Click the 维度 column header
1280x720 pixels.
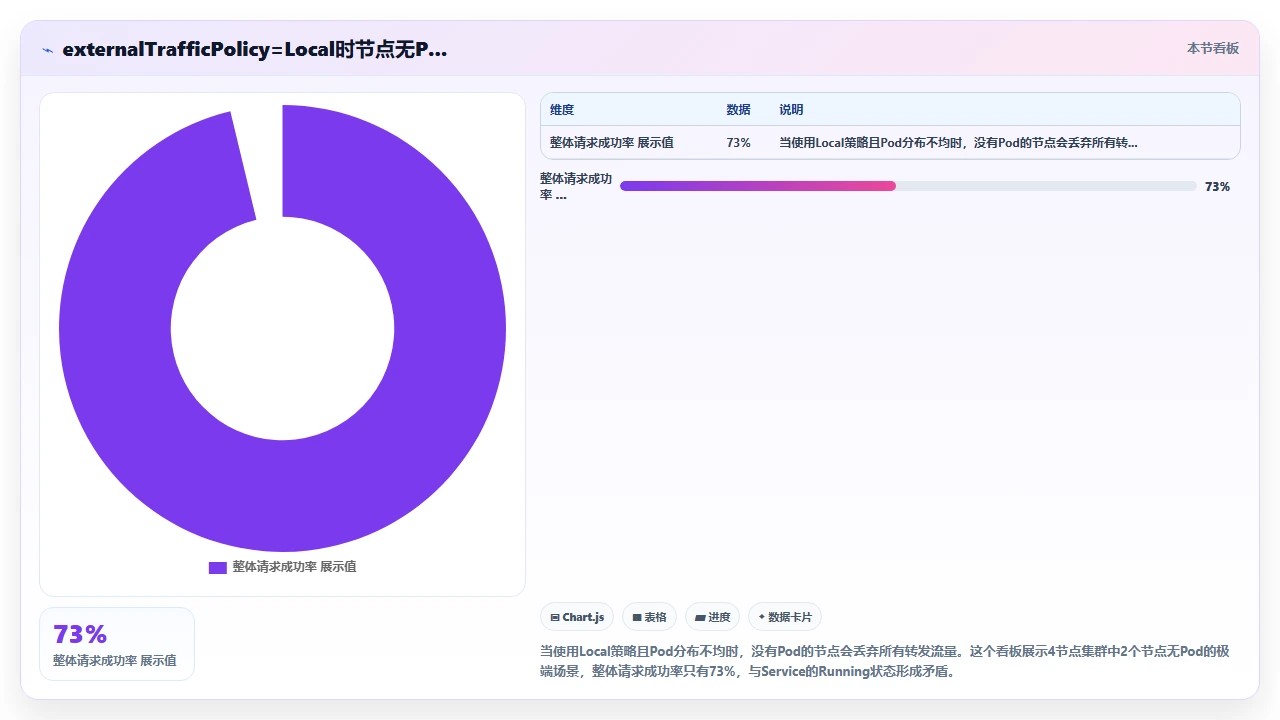562,110
